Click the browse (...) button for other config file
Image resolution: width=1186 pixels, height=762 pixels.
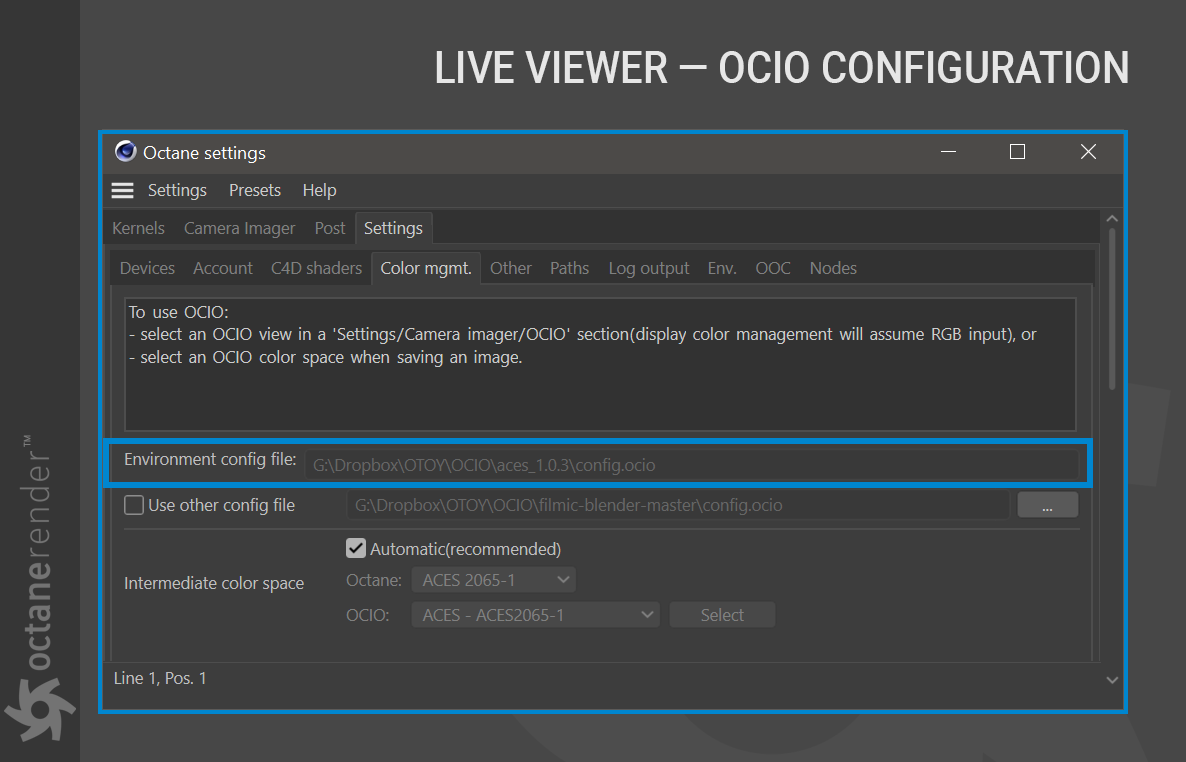coord(1048,505)
